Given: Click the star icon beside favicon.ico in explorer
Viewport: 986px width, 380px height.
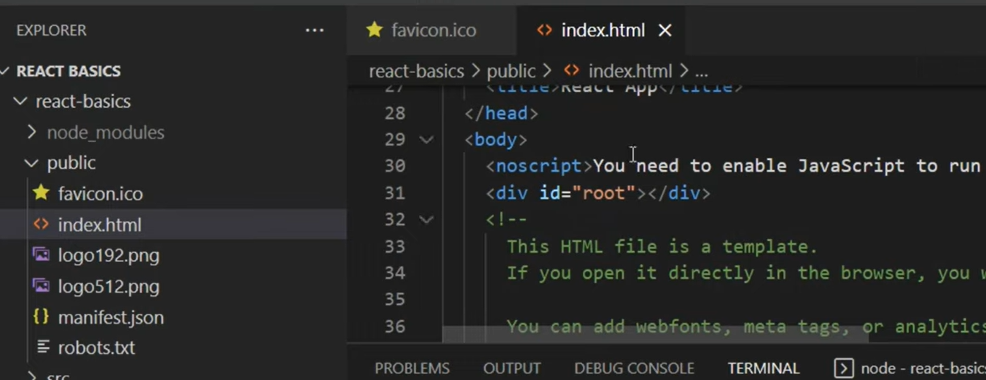Looking at the screenshot, I should [x=41, y=193].
